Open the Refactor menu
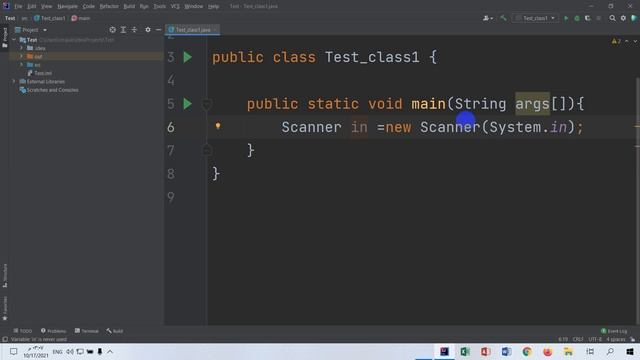 109,7
